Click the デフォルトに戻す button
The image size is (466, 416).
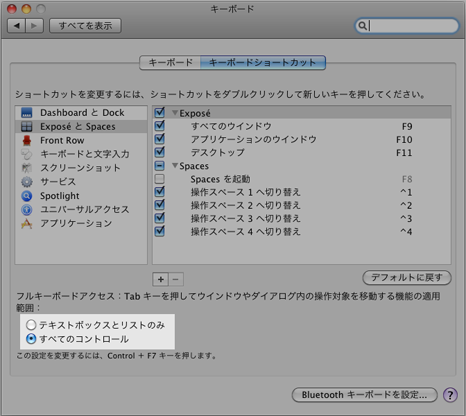(407, 277)
